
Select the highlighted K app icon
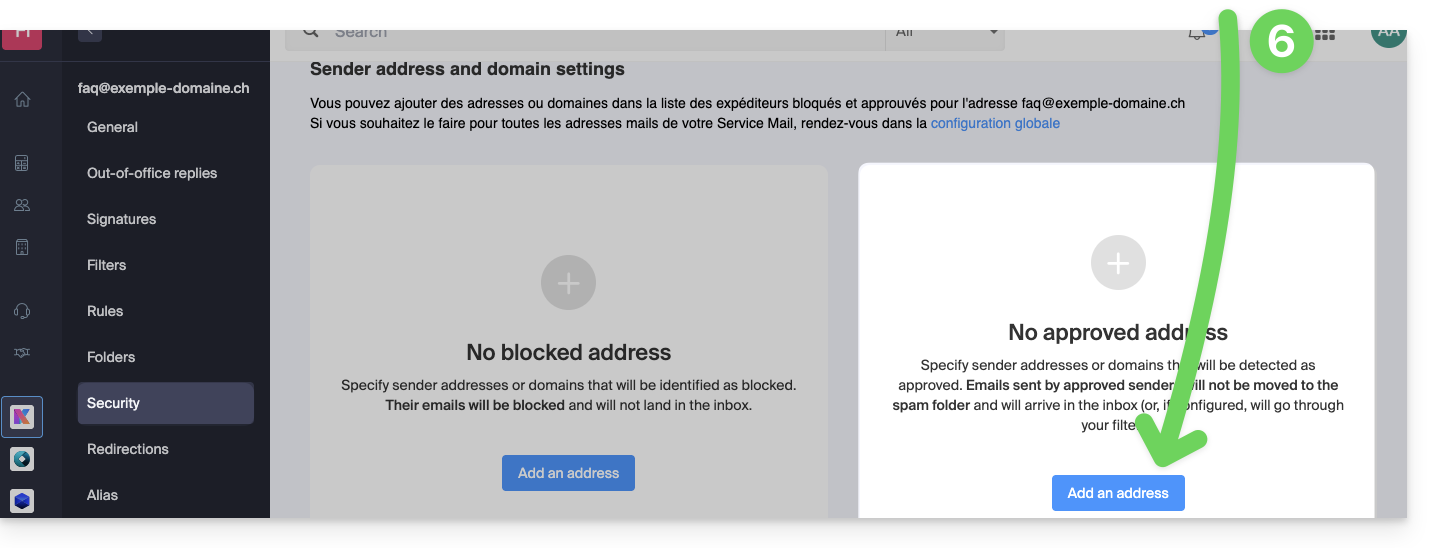22,417
